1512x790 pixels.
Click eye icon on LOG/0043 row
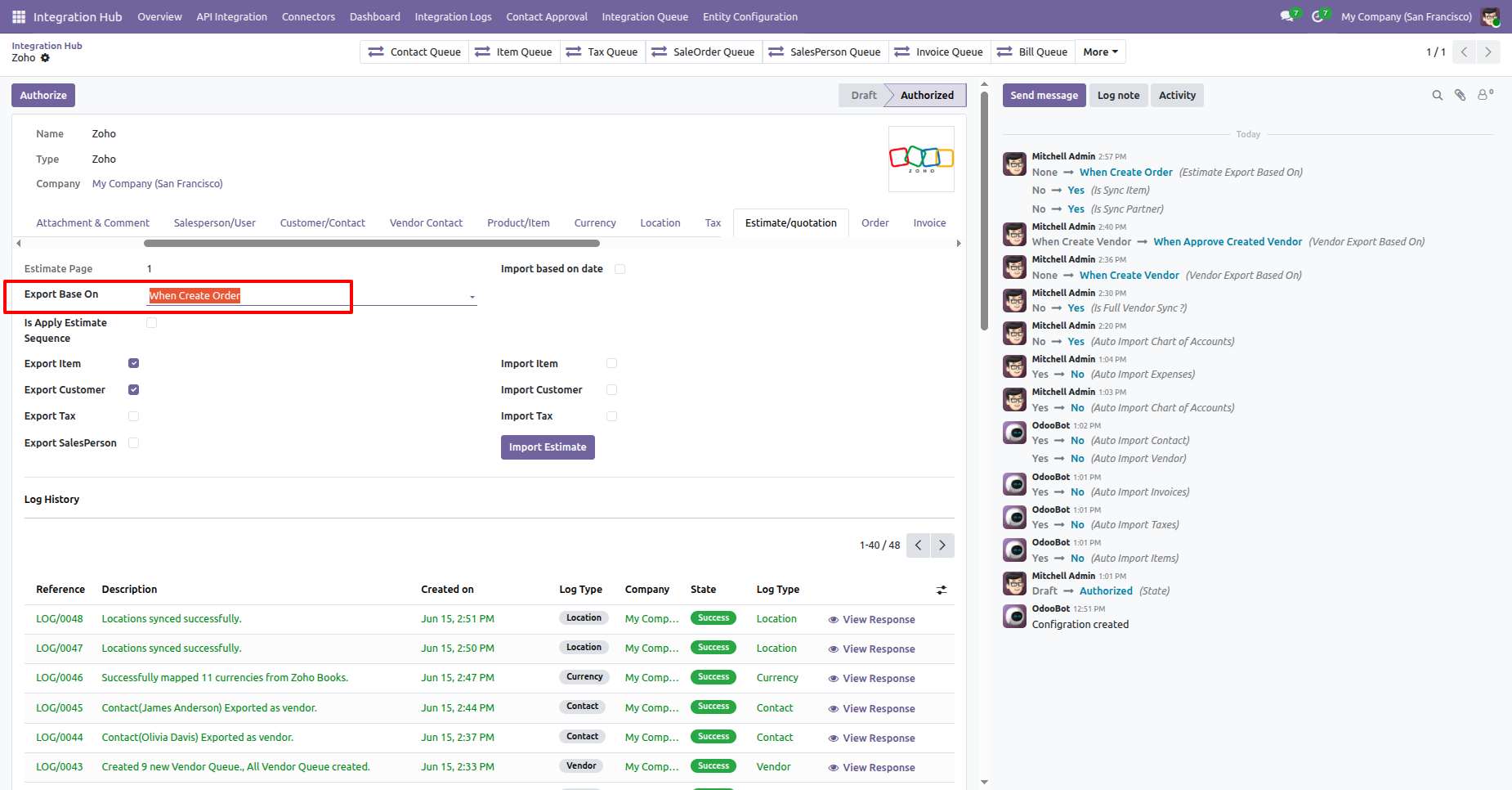[x=834, y=768]
